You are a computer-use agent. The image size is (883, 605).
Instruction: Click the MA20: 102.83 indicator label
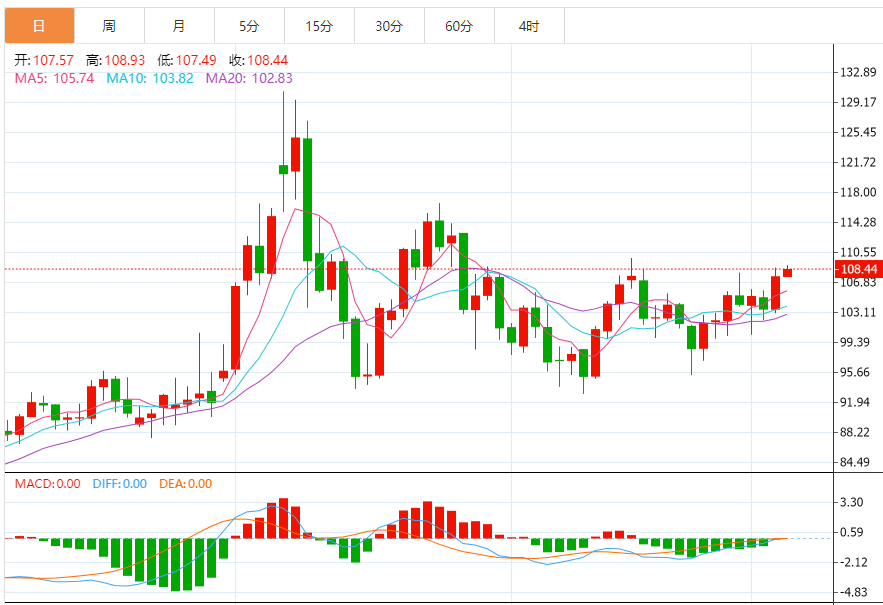coord(249,78)
